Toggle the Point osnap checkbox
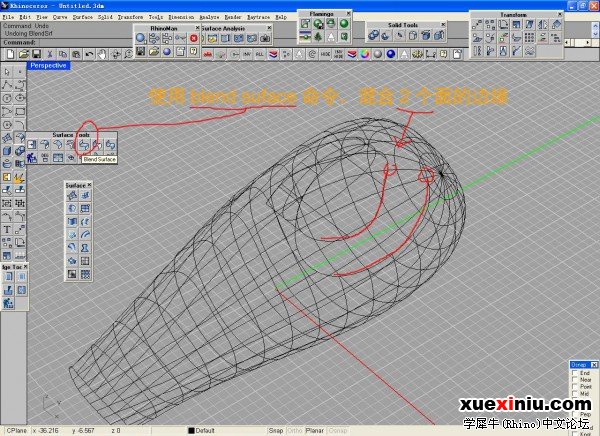Screen dimensions: 600x436 (x=574, y=387)
